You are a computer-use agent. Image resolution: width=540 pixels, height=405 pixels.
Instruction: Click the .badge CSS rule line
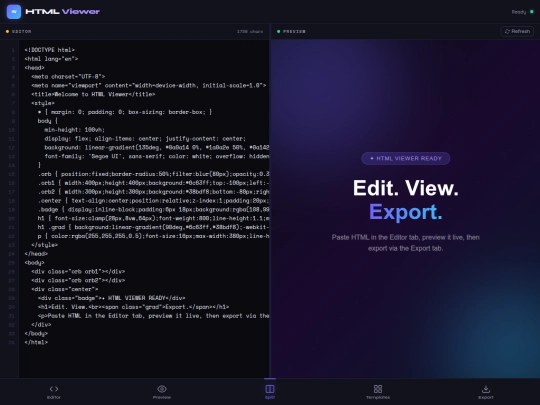(153, 209)
